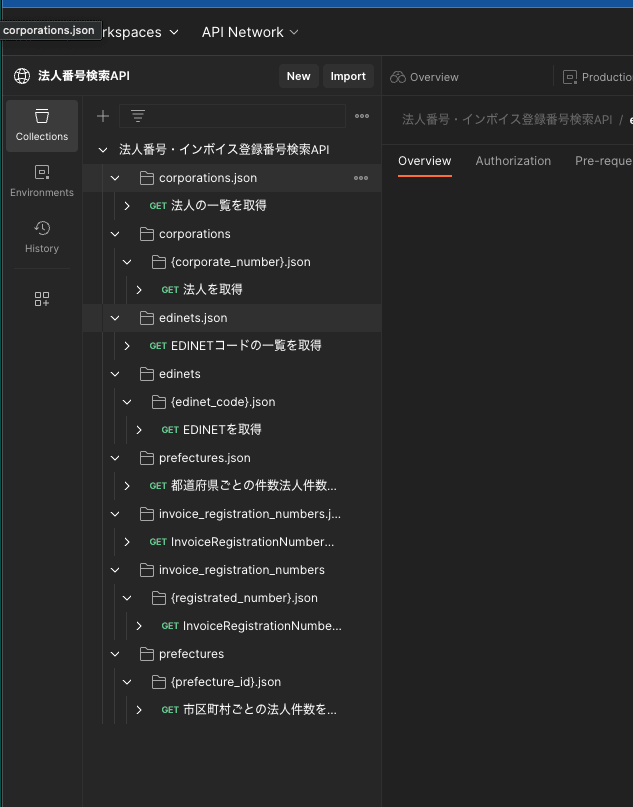Viewport: 633px width, 807px height.
Task: Collapse the edinets.json folder chevron
Action: [115, 318]
